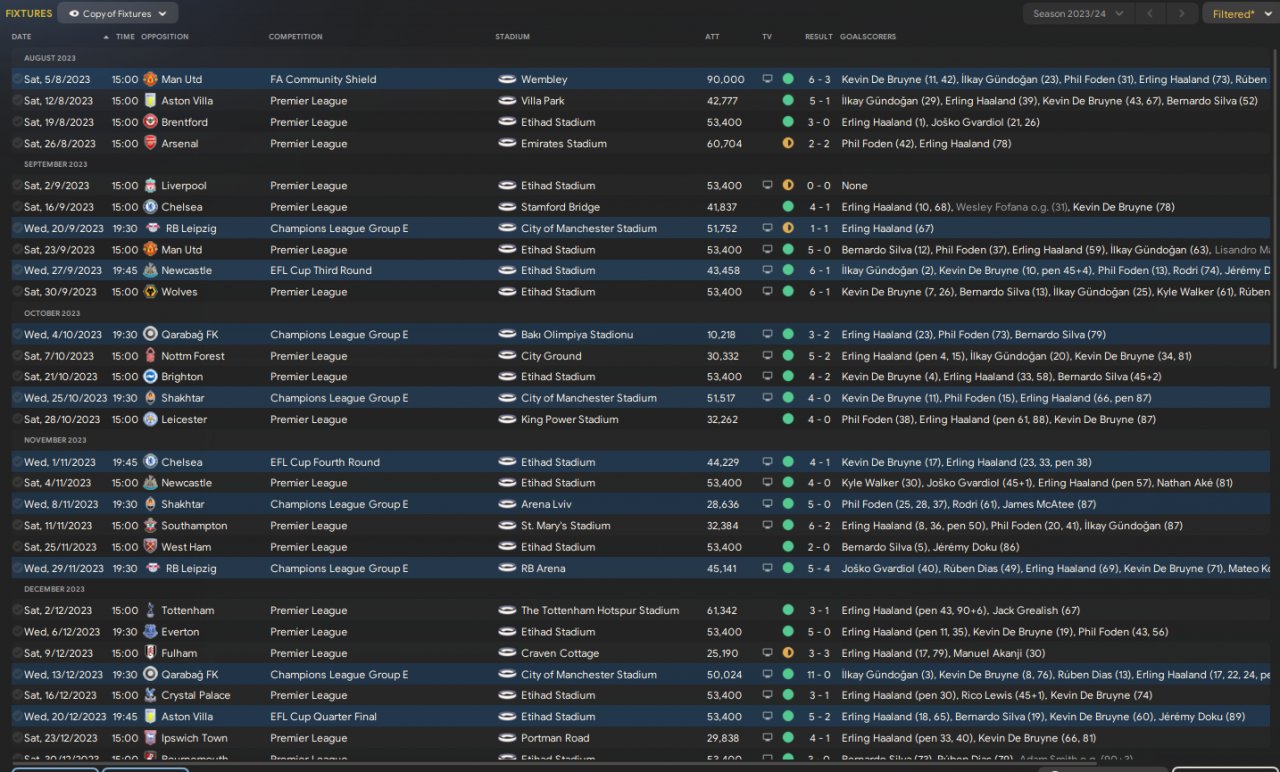Screen dimensions: 1280x772
Task: Toggle the tick on Sat 5/8/2023 row
Action: (x=17, y=79)
